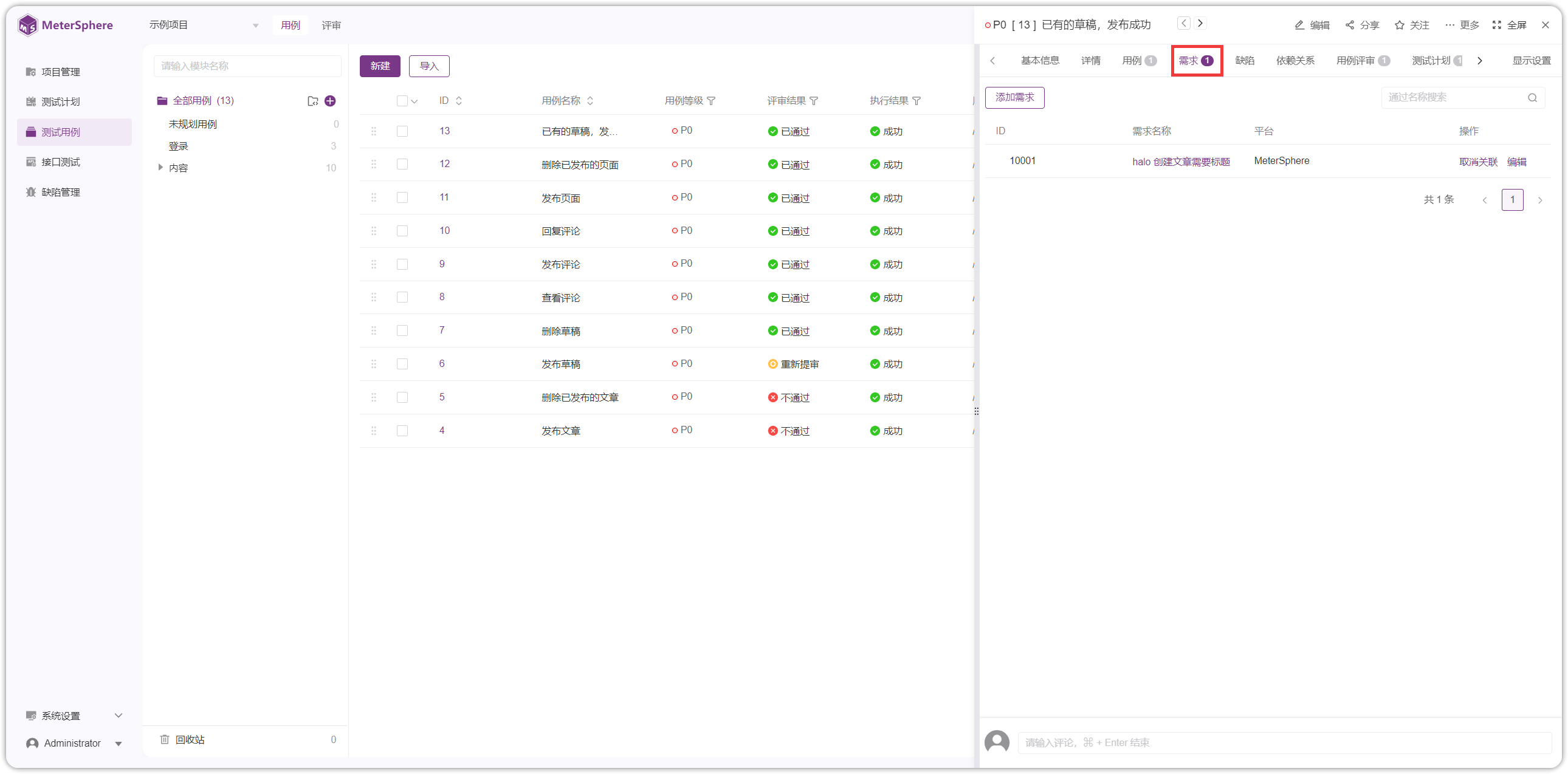1568x774 pixels.
Task: Focus the 请输入模块名称 search field
Action: [x=247, y=66]
